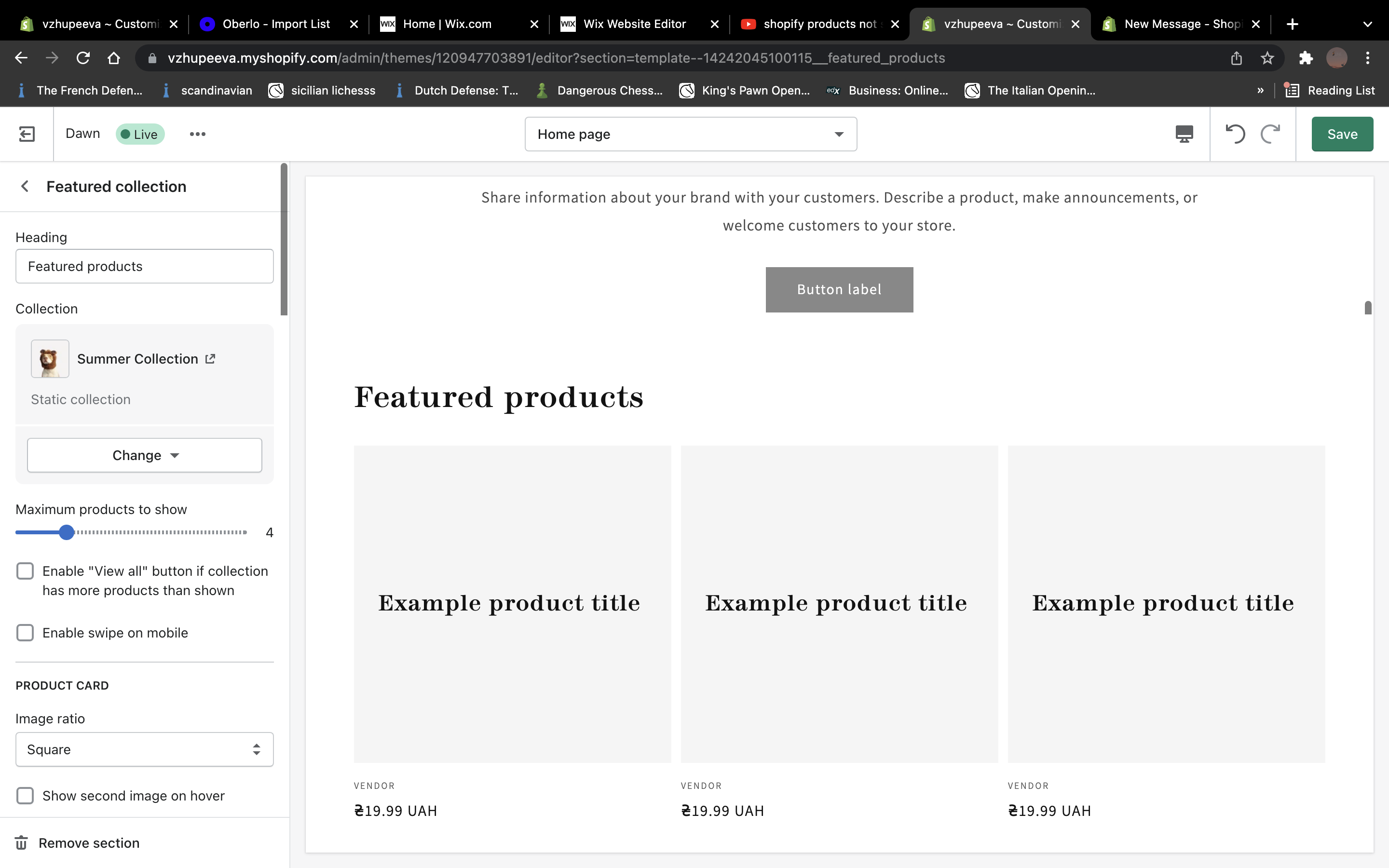The image size is (1389, 868).
Task: Click the Button label in preview
Action: (839, 289)
